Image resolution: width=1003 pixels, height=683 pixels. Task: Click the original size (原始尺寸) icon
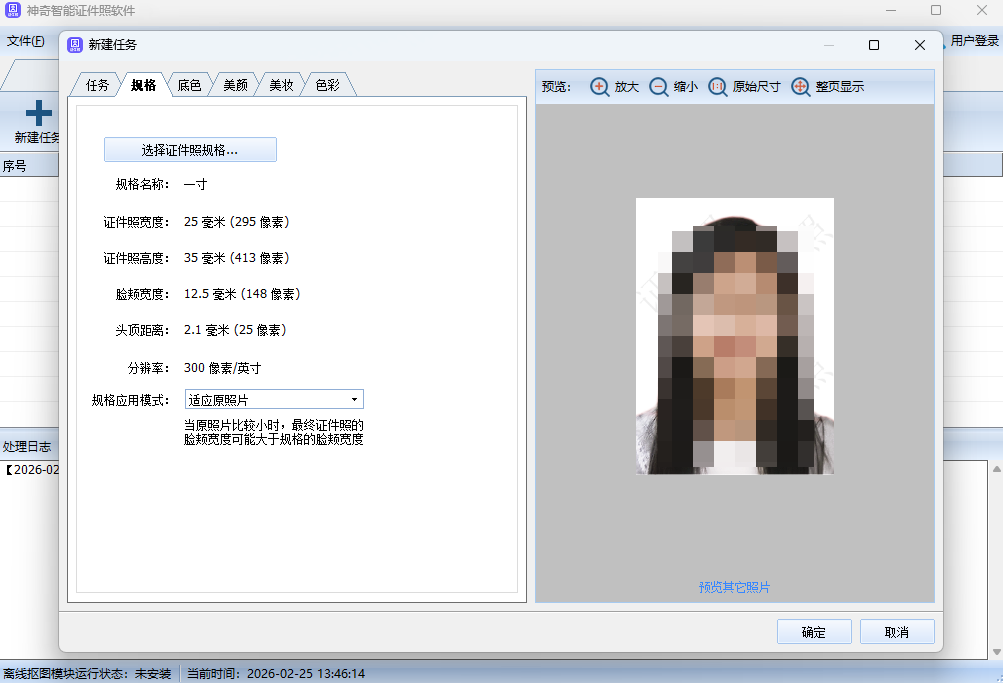pyautogui.click(x=718, y=87)
